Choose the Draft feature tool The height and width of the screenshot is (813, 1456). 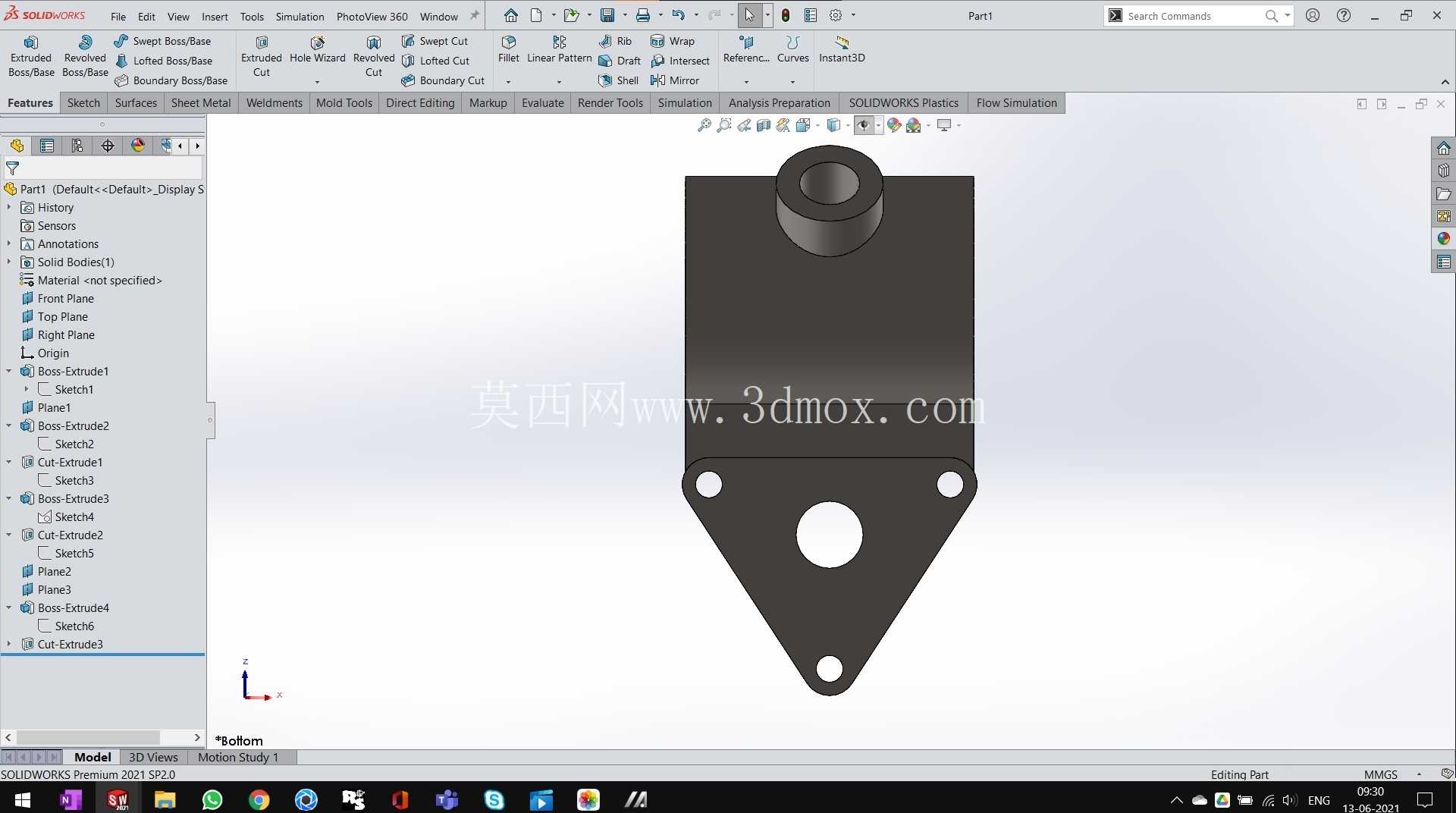pyautogui.click(x=620, y=61)
